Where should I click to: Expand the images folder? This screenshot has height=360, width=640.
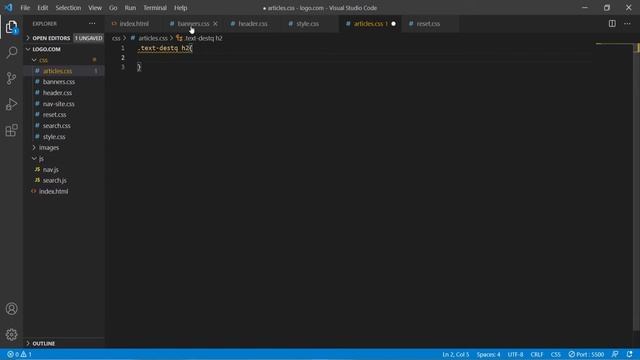(x=49, y=148)
